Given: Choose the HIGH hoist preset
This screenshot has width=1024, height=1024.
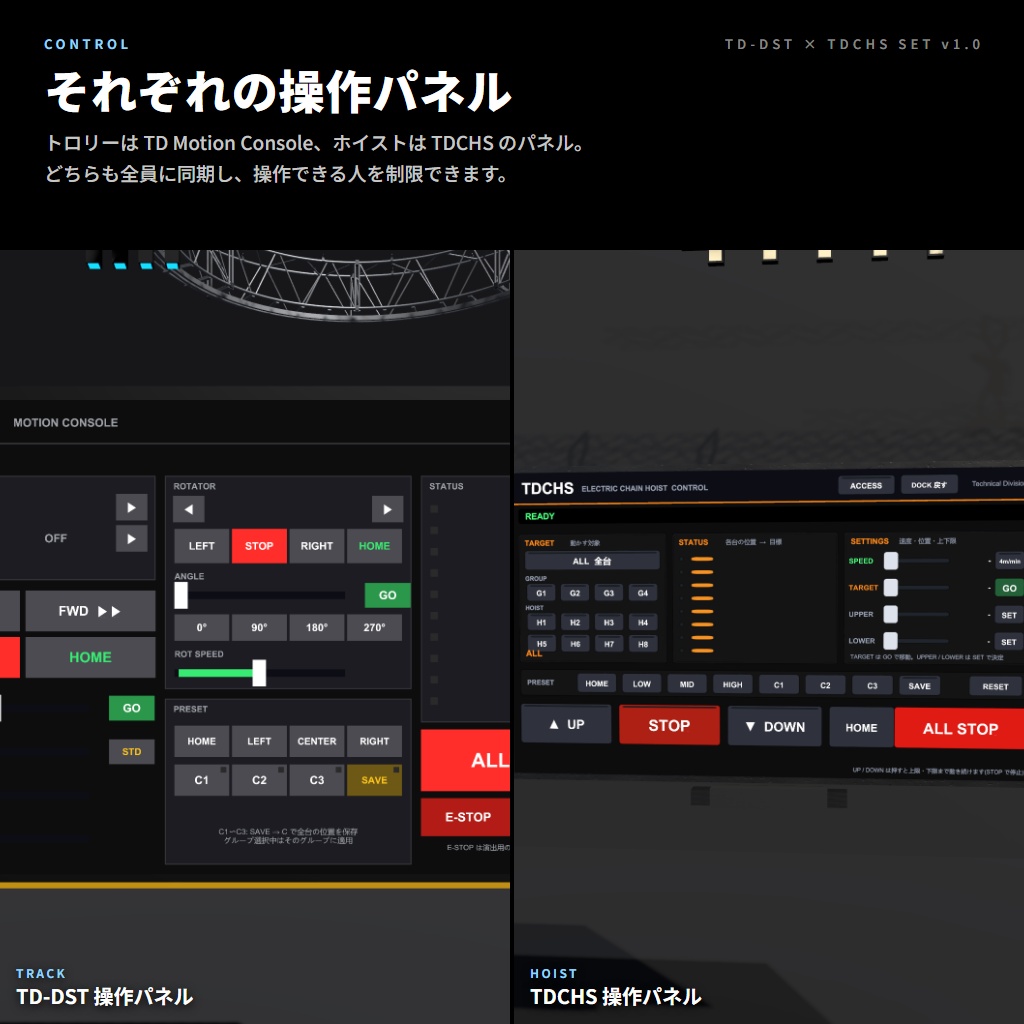Looking at the screenshot, I should [733, 685].
